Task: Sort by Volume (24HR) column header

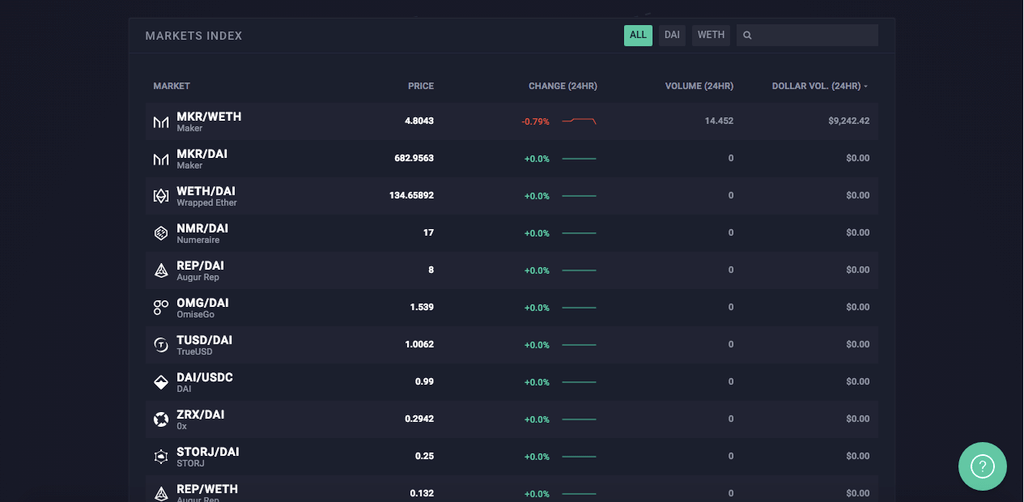Action: click(699, 86)
